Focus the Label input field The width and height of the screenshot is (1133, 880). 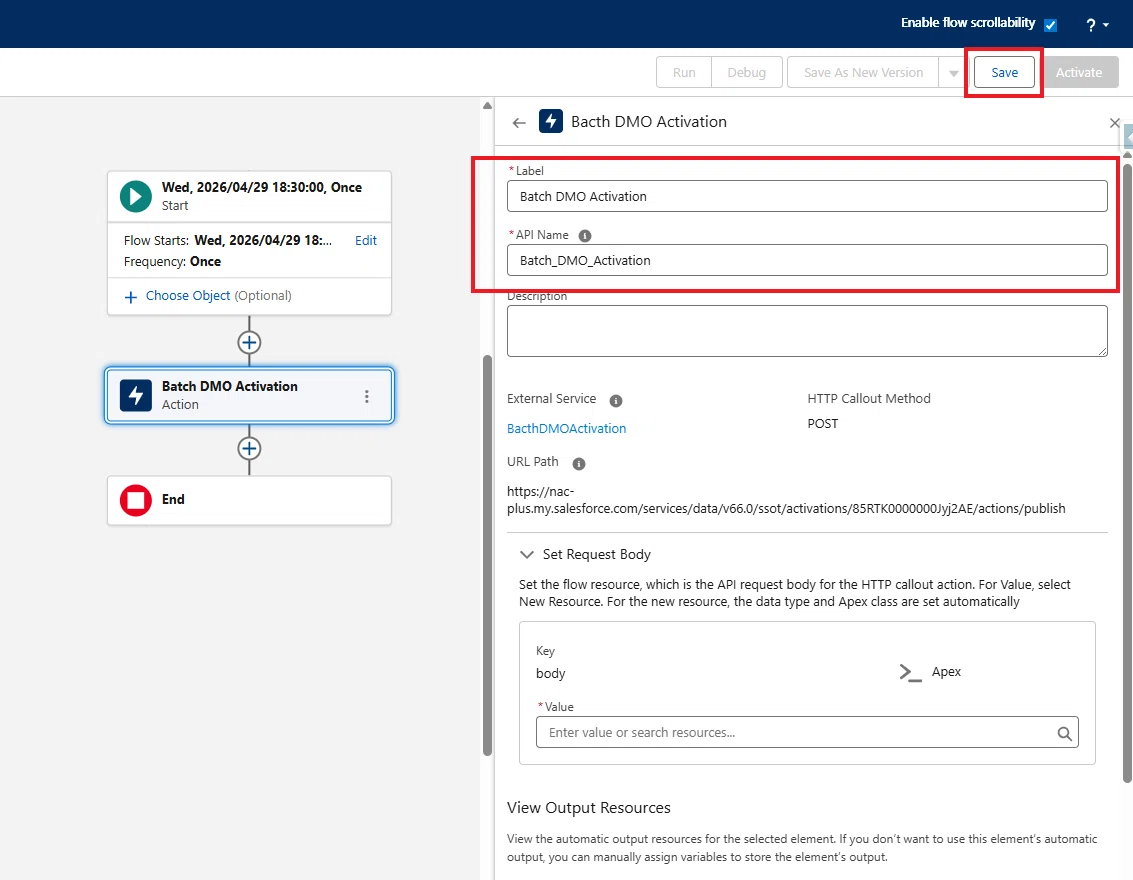[x=806, y=197]
